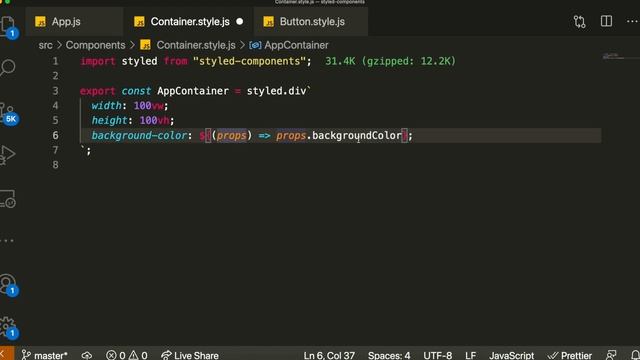
Task: Click "styled-components" string on line 1
Action: [249, 61]
